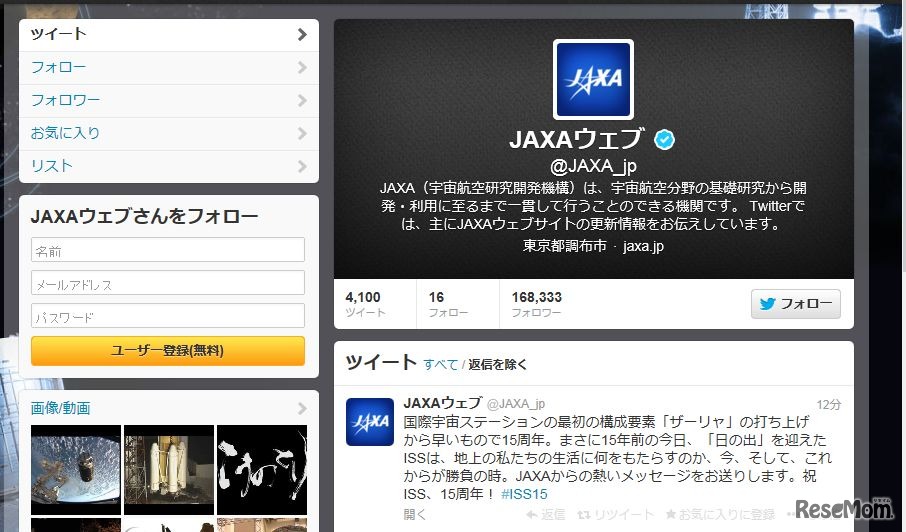Open the #ISS15 hashtag link
Screen dimensions: 906x532
(x=524, y=494)
